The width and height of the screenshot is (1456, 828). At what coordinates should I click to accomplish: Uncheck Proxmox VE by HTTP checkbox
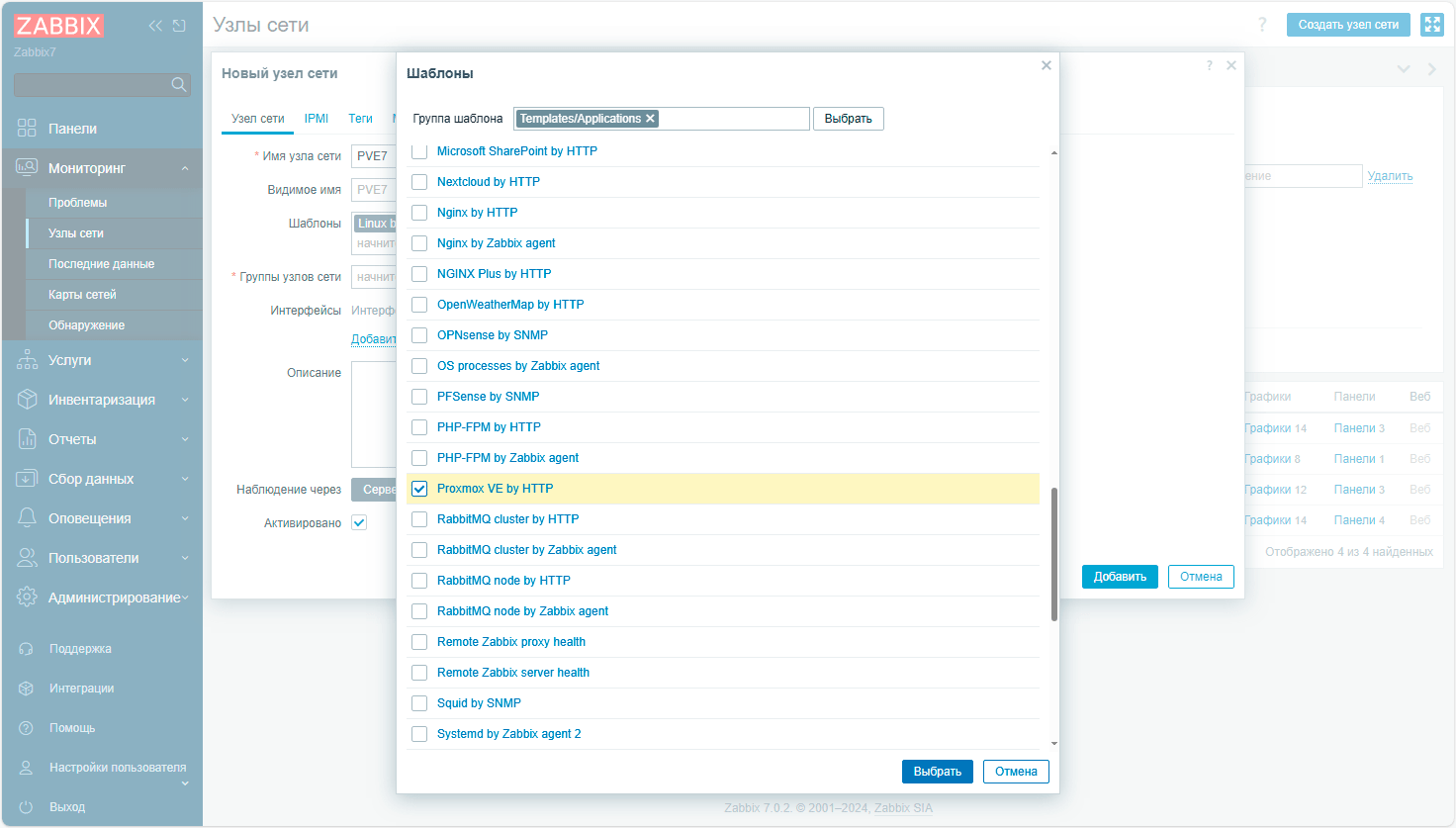pos(419,489)
